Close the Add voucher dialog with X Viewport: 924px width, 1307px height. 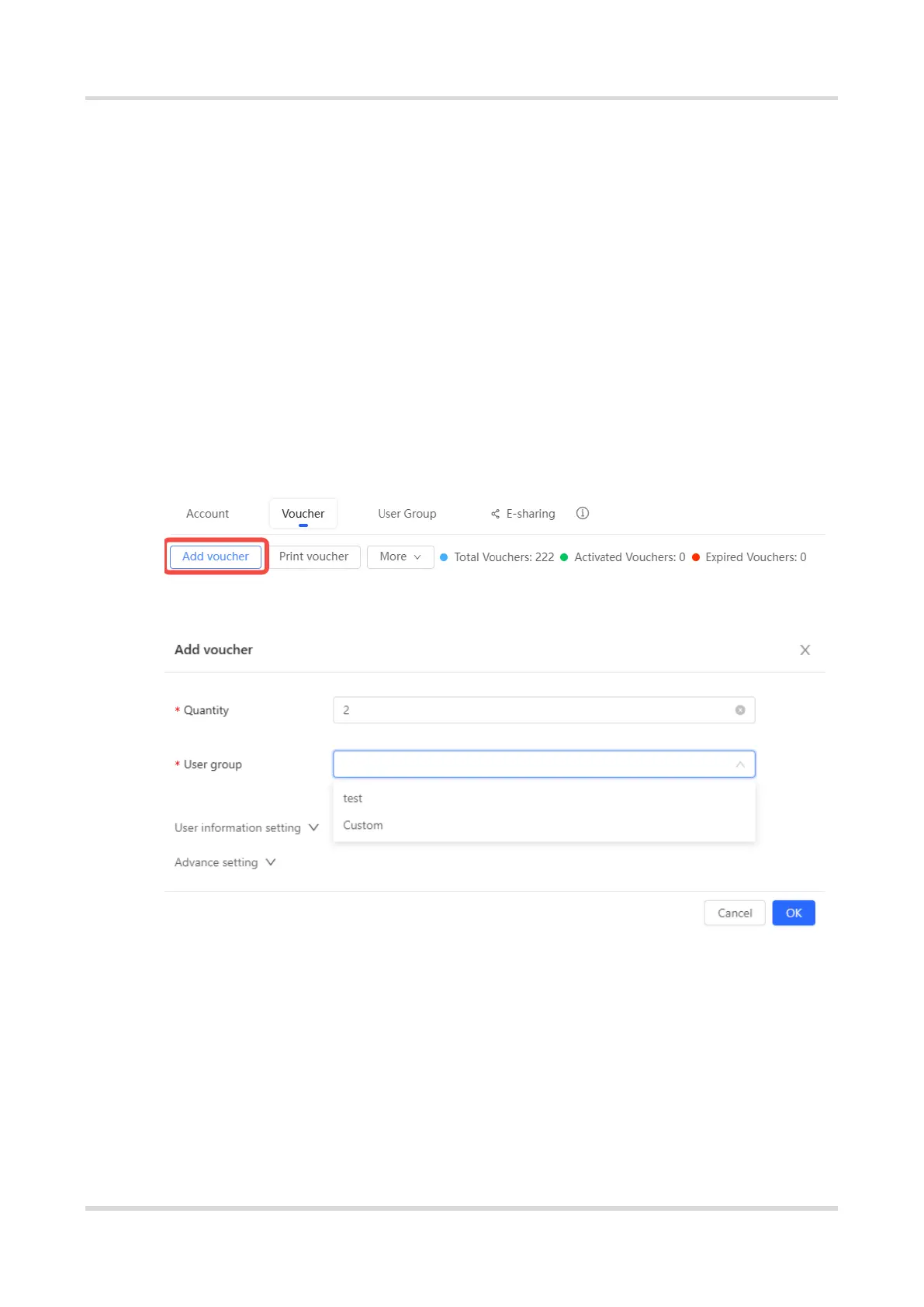click(x=805, y=650)
